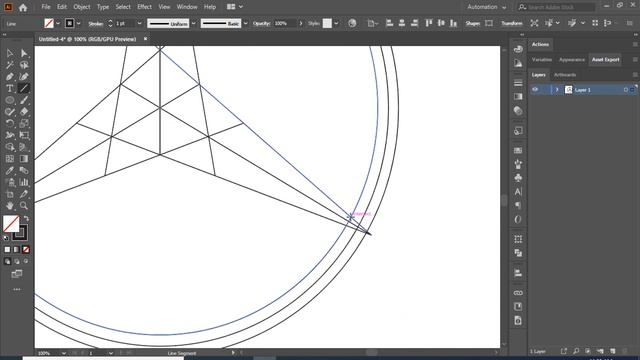Select the Symbol Sprayer tool
This screenshot has height=360, width=640.
(10, 182)
